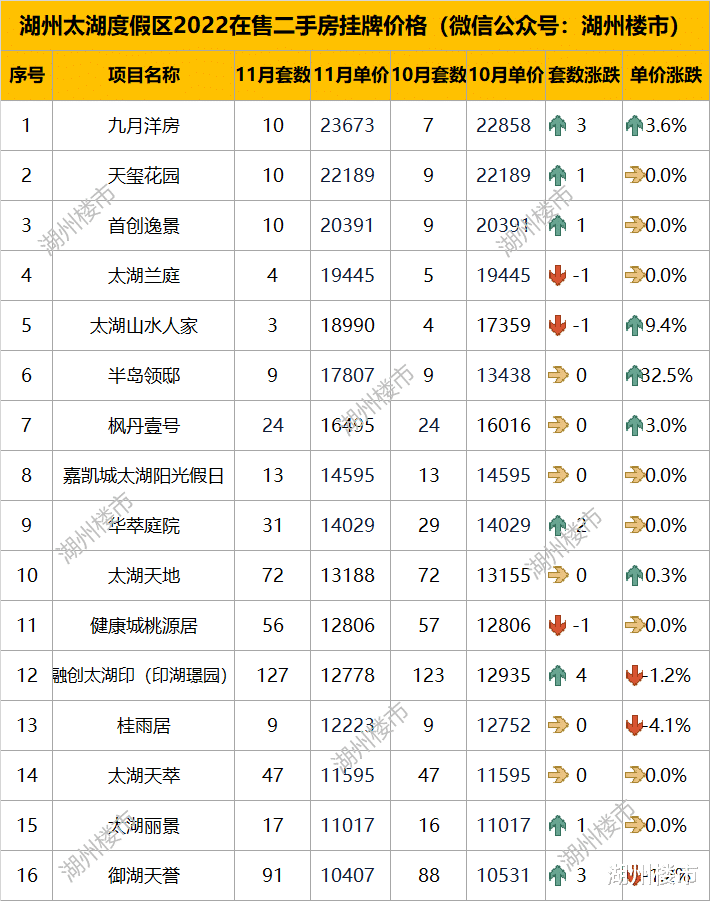Click yellow flat arrow in 嘉凯城太湖阳光假日 套数涨跌 cell

point(558,475)
